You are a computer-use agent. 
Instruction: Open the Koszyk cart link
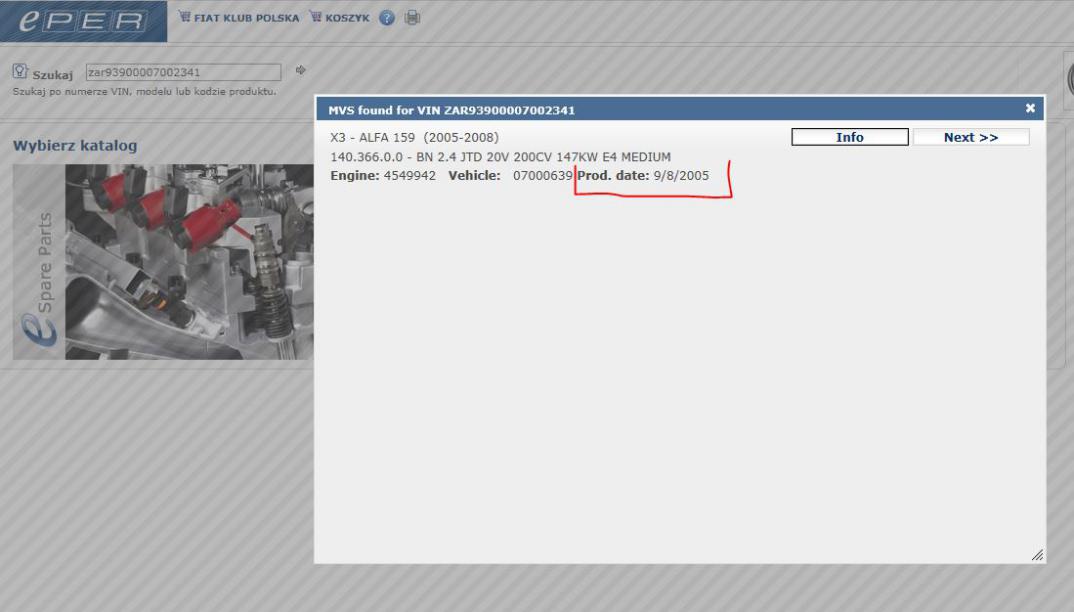click(340, 18)
